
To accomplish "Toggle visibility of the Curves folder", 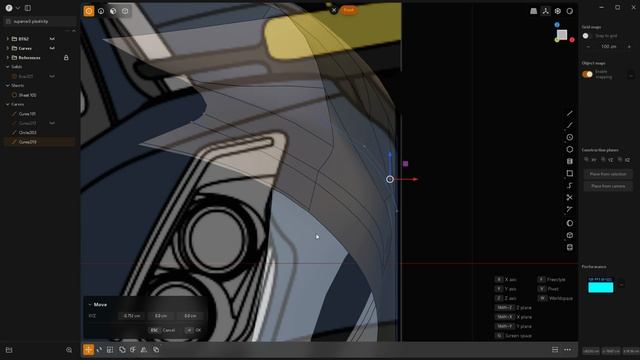I will tap(52, 48).
